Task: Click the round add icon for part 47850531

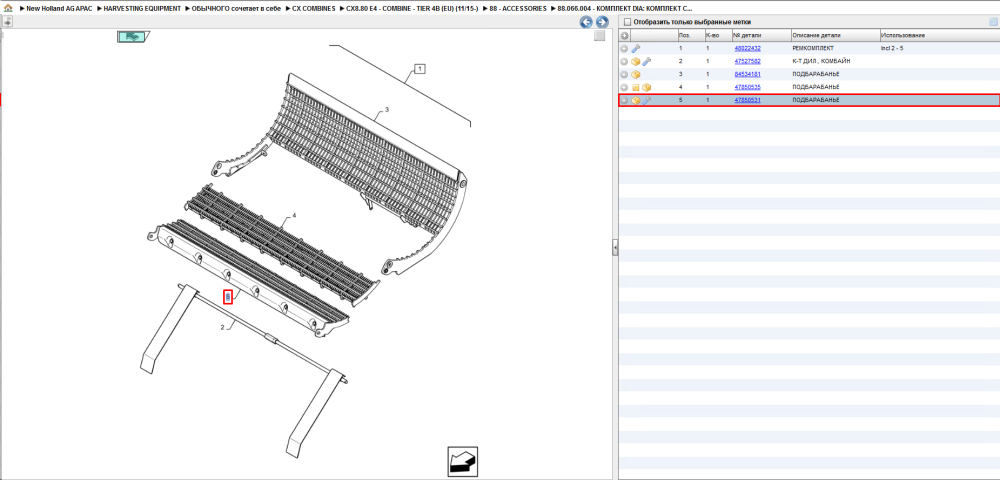Action: (624, 101)
